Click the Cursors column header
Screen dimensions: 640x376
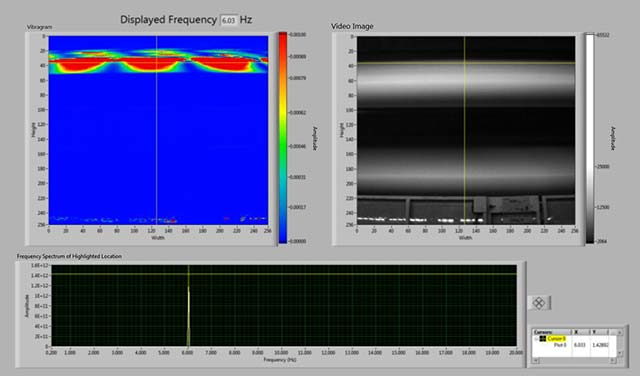point(551,332)
